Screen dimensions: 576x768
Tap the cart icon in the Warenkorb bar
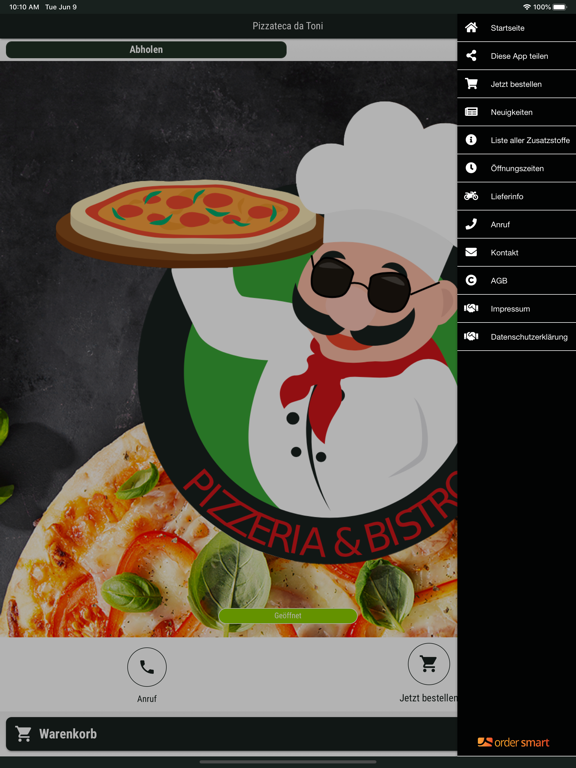pyautogui.click(x=23, y=733)
